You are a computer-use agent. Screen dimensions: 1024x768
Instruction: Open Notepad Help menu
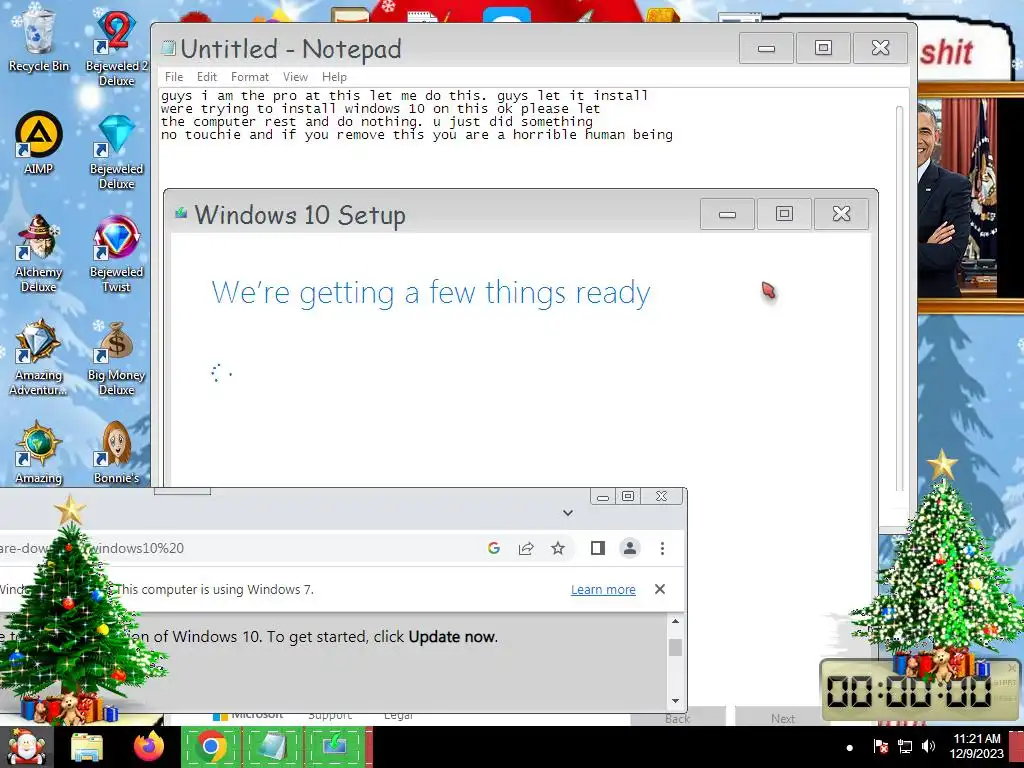[334, 76]
